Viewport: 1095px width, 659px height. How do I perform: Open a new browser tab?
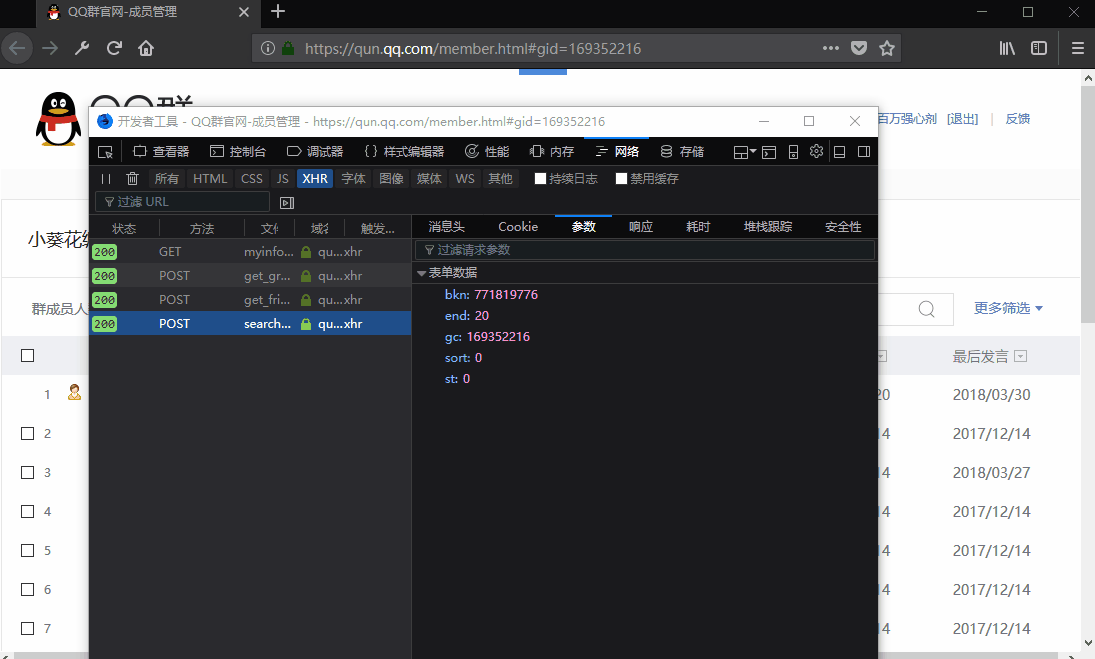click(278, 11)
